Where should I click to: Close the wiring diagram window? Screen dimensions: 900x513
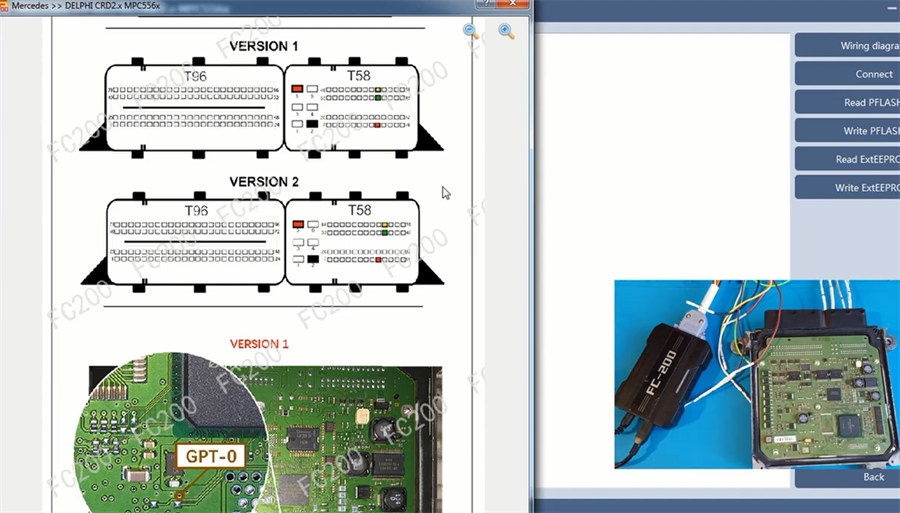513,4
